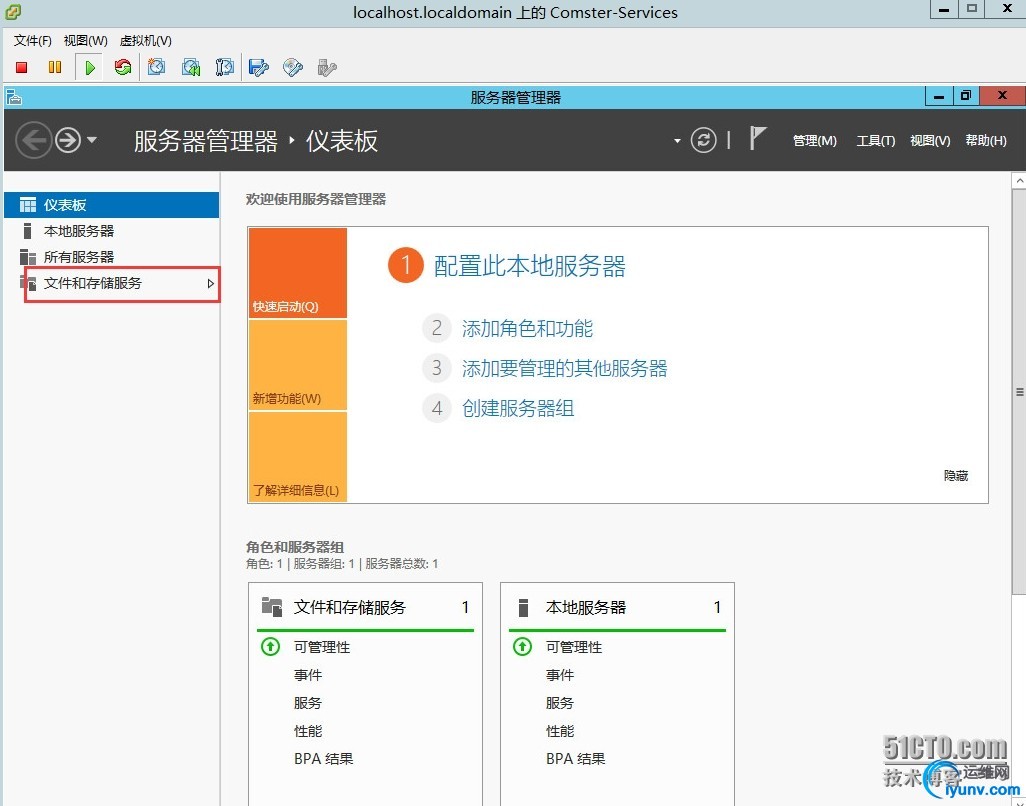Click the 创建服务器组 link
The image size is (1026, 806).
point(518,409)
